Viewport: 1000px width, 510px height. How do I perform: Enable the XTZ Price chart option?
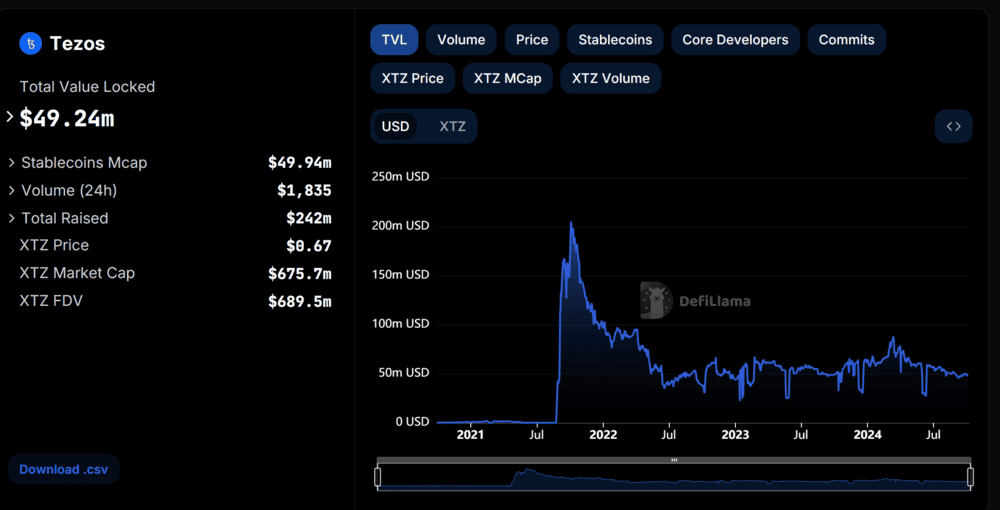413,78
